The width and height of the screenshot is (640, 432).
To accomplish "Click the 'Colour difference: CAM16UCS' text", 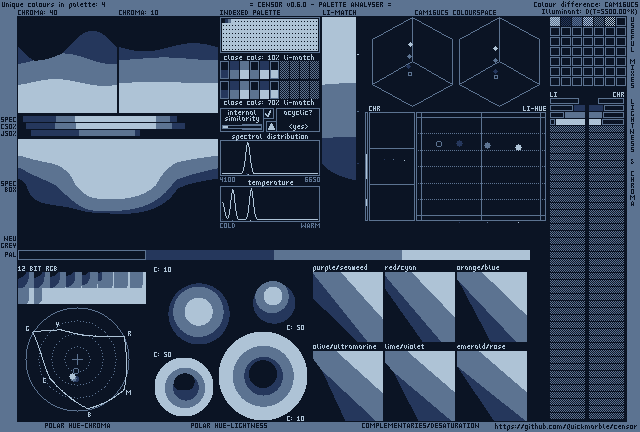I will (585, 4).
